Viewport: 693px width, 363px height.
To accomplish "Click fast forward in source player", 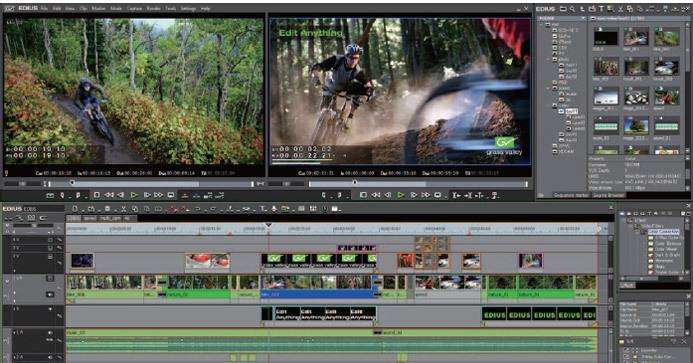I will 159,195.
